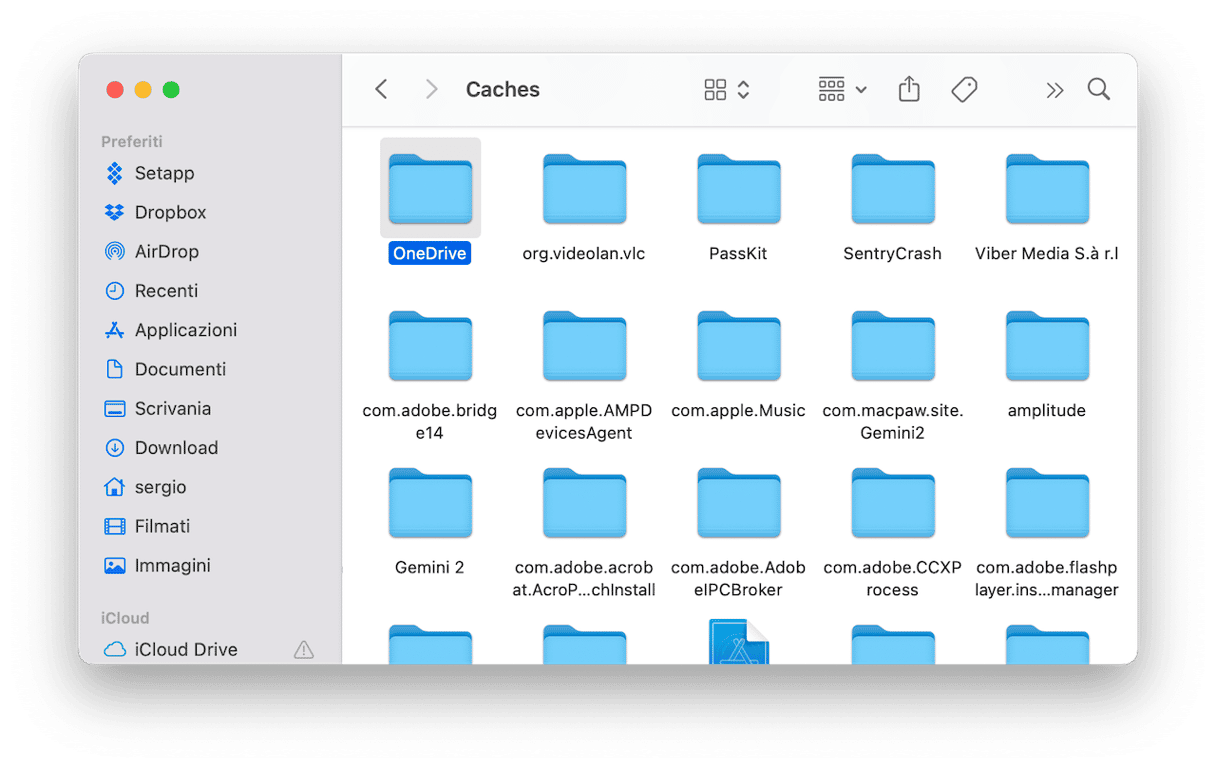
Task: Click the iCloud section header
Action: point(125,618)
